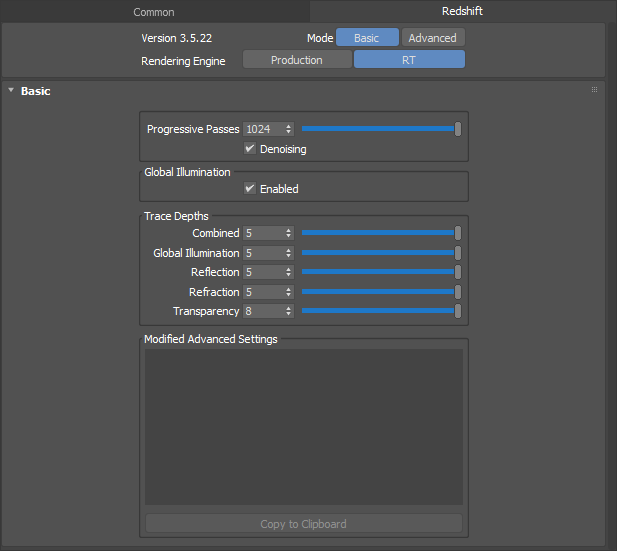Click the Progressive Passes label

[193, 129]
